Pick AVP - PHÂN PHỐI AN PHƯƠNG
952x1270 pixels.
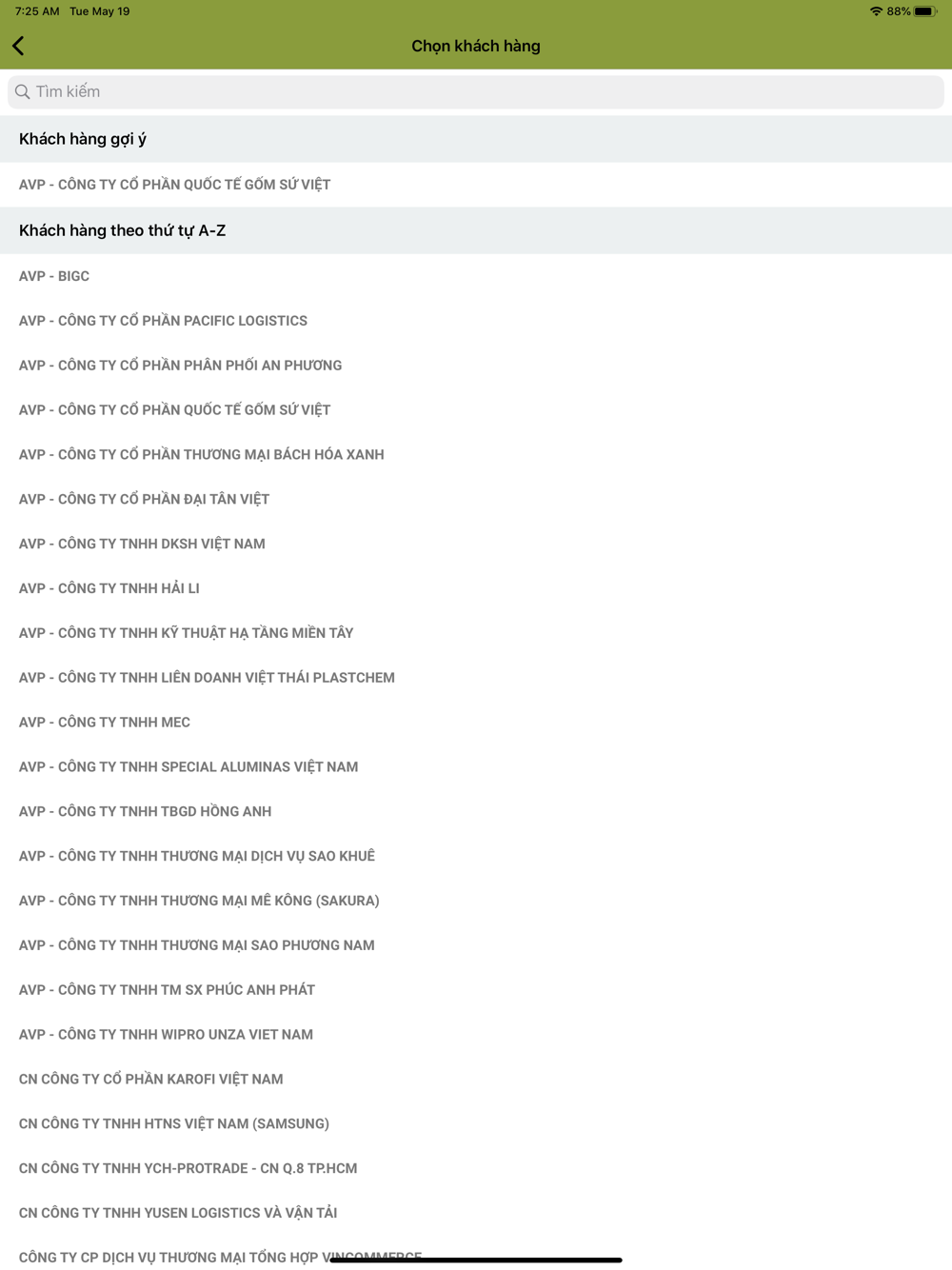(x=476, y=366)
